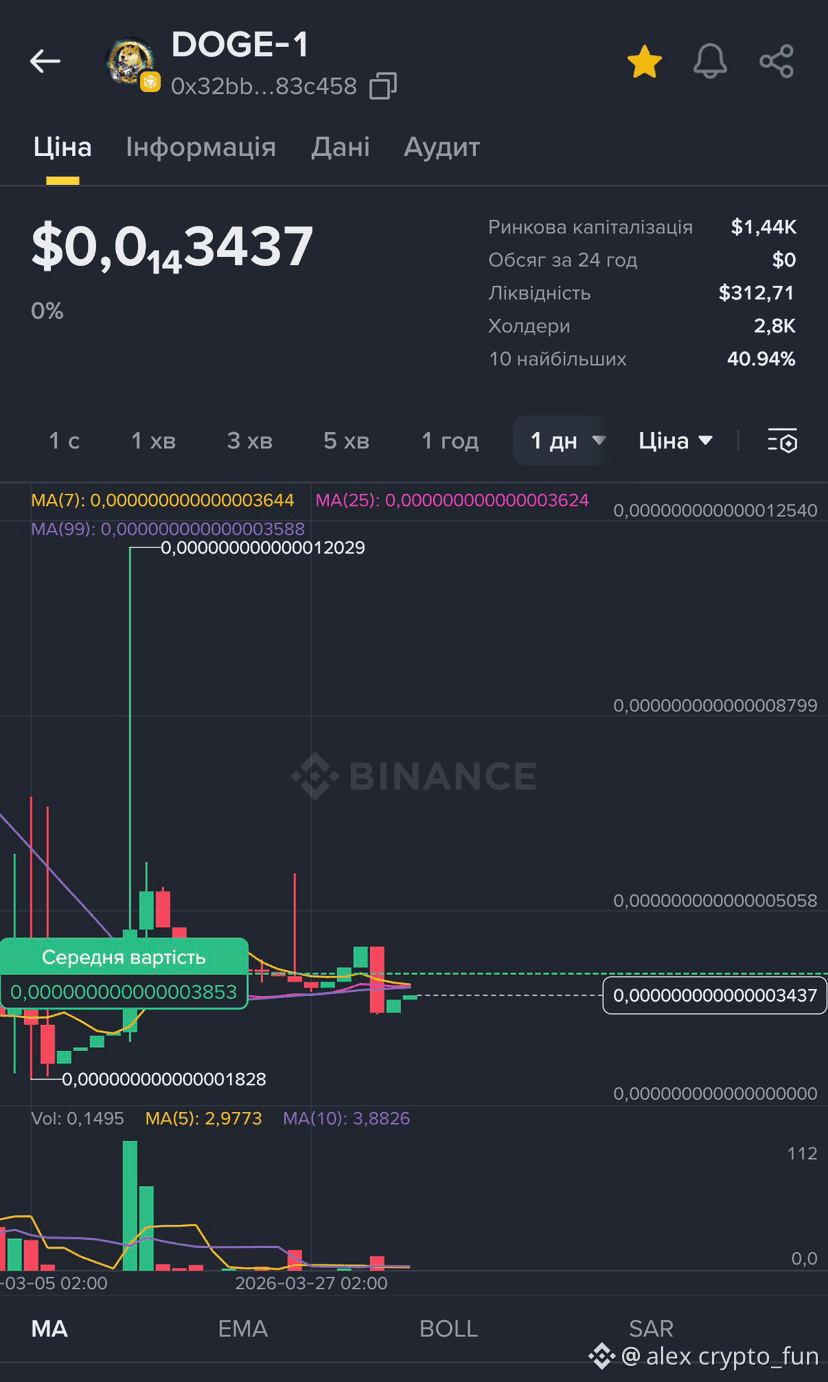Select the 1 хв timeframe
Image resolution: width=828 pixels, height=1382 pixels.
154,441
